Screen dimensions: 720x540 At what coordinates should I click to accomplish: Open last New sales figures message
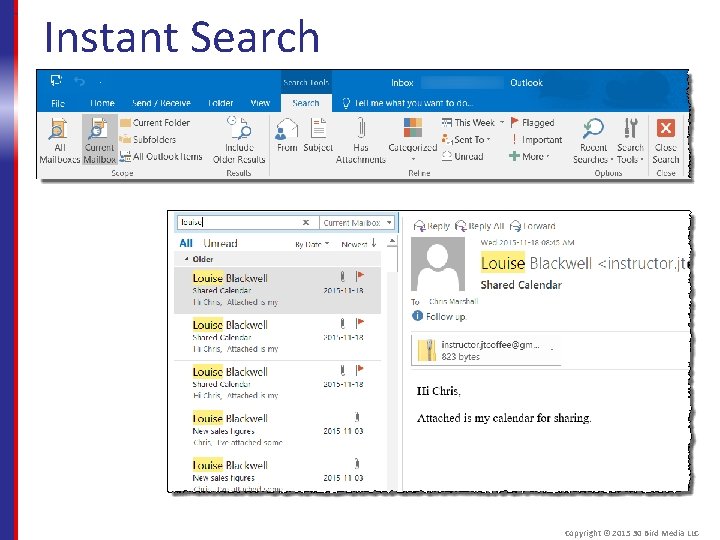click(277, 474)
